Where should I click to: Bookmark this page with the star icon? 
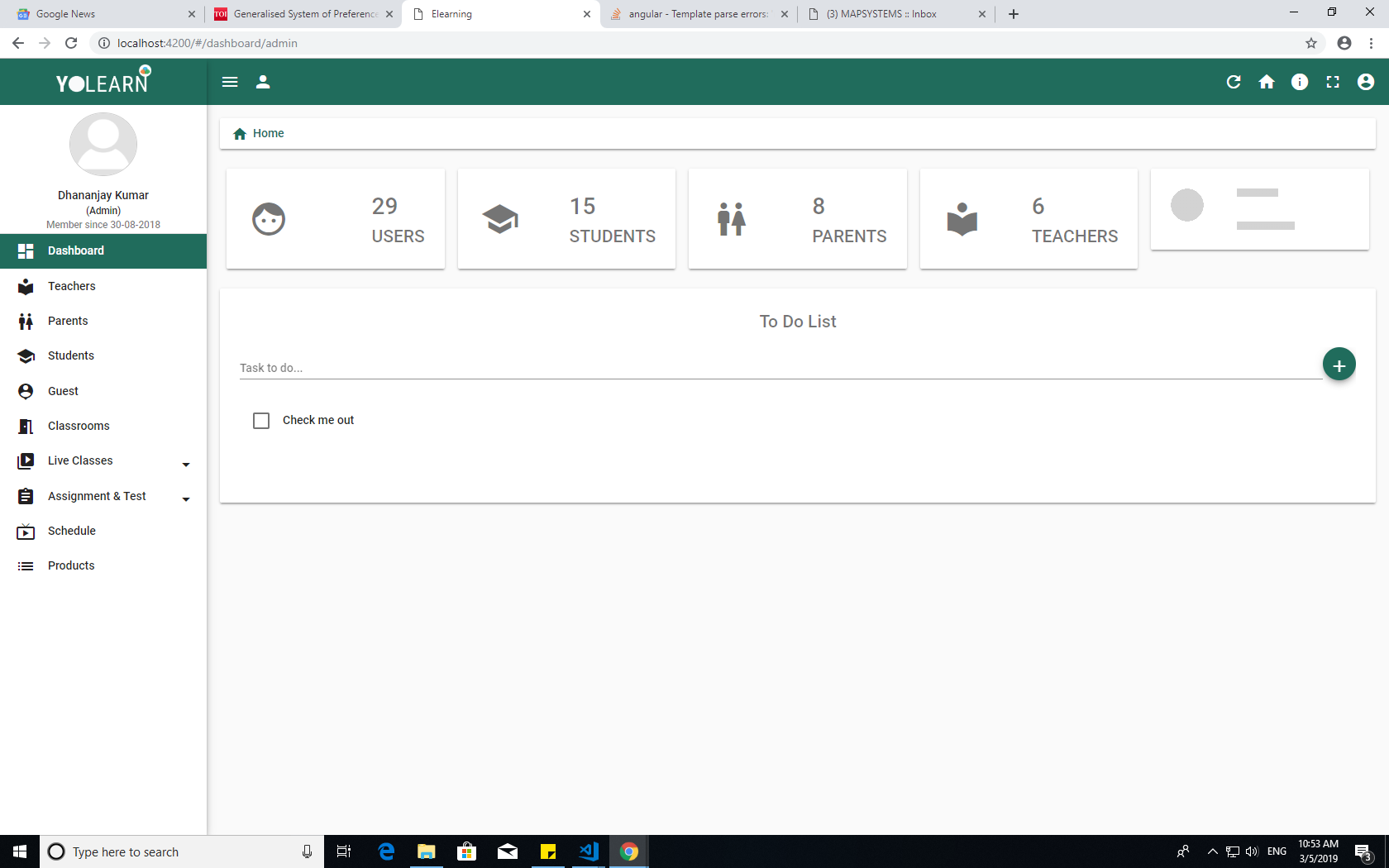point(1311,43)
